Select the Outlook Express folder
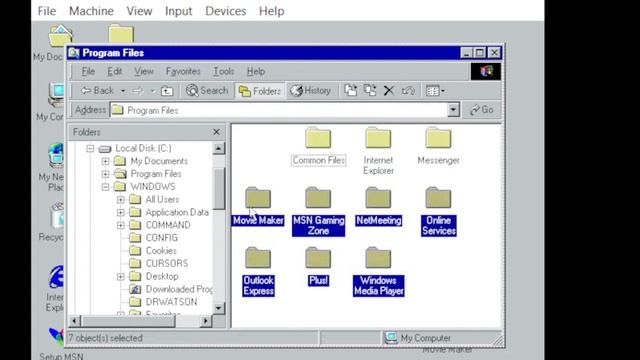 tap(258, 271)
